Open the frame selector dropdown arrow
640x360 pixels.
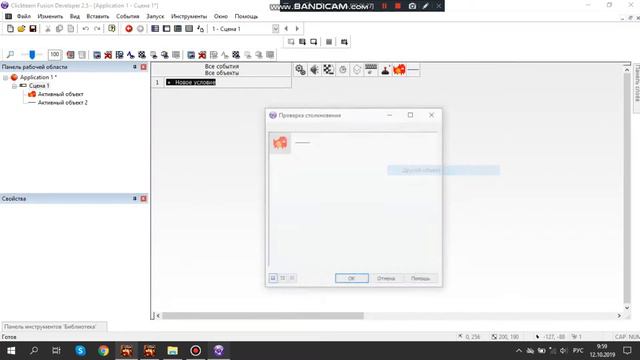pos(276,29)
